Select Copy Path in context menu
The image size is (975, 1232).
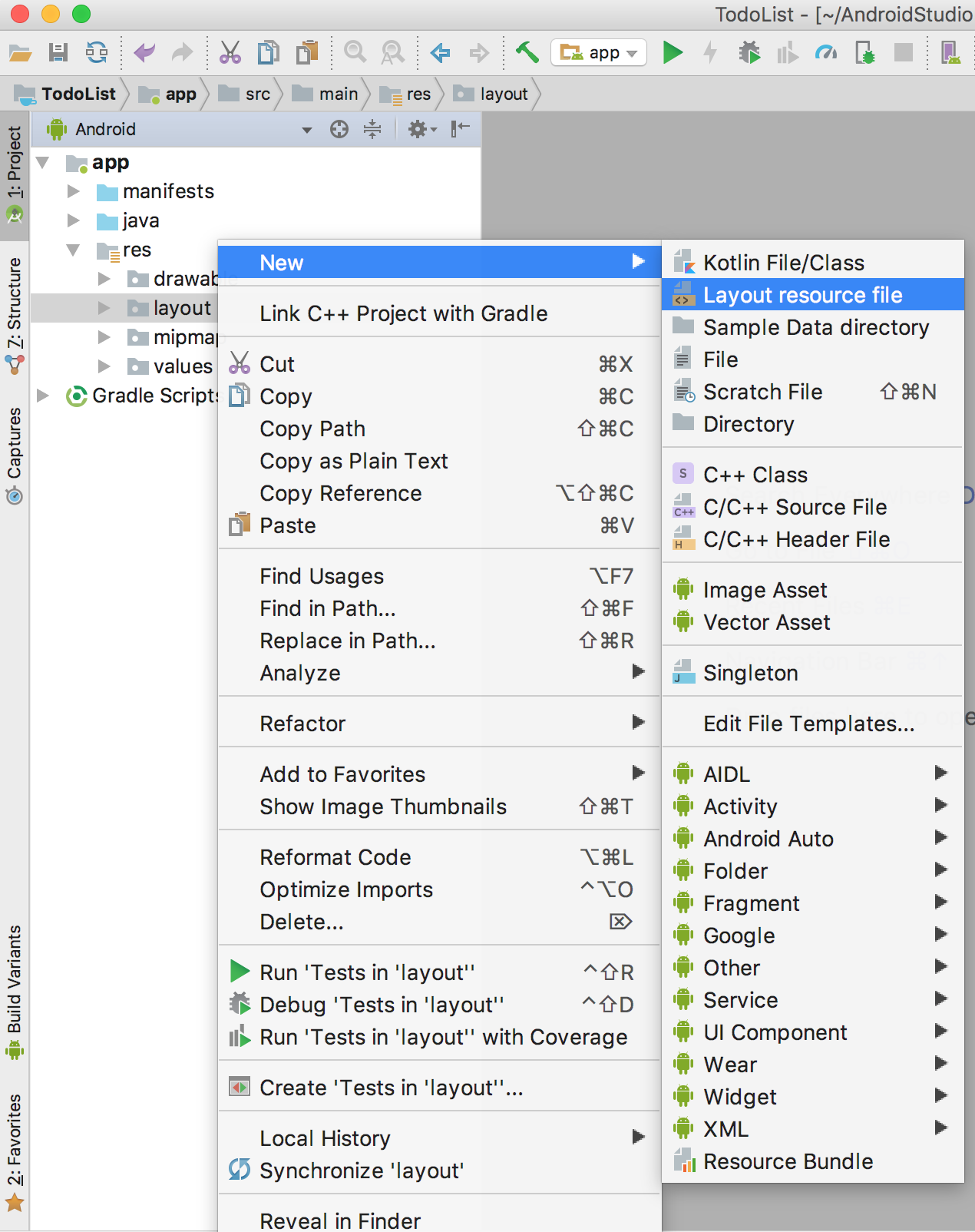[439, 429]
